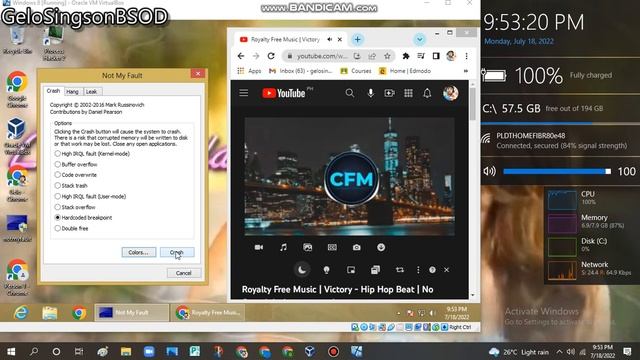Click the Crash button
Image resolution: width=640 pixels, height=360 pixels.
[177, 252]
